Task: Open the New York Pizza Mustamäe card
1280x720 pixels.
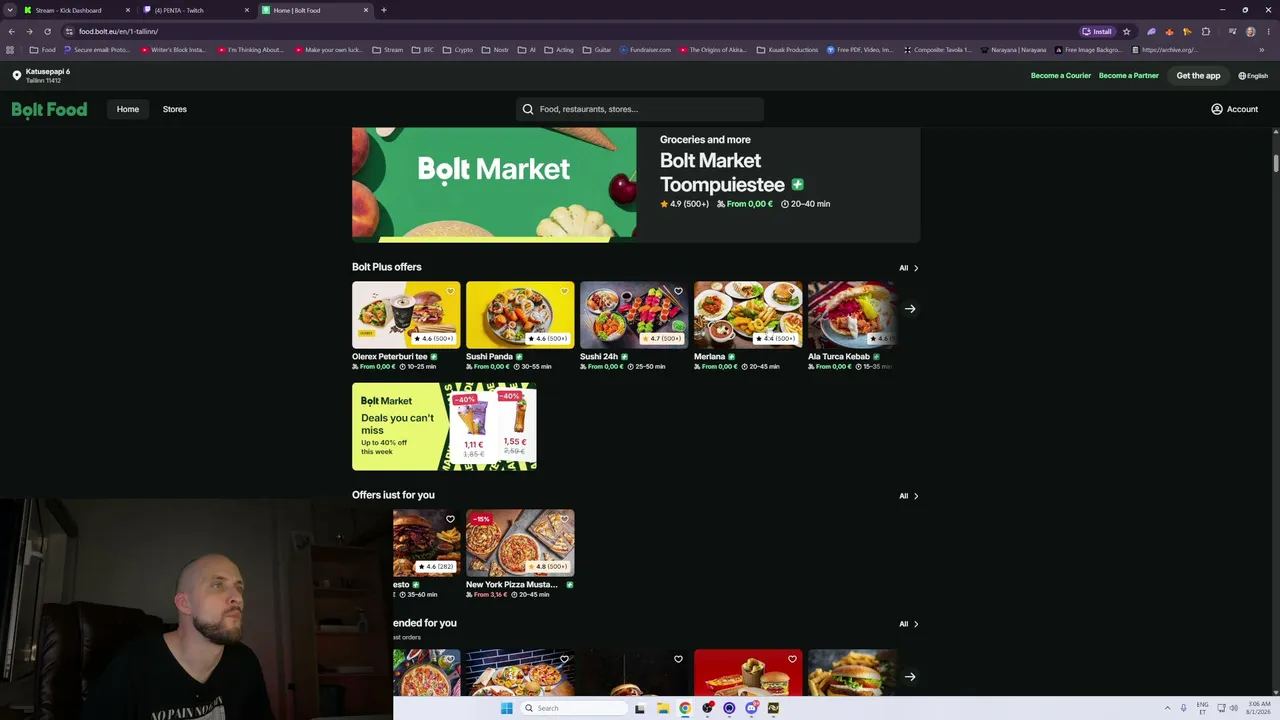Action: [520, 554]
